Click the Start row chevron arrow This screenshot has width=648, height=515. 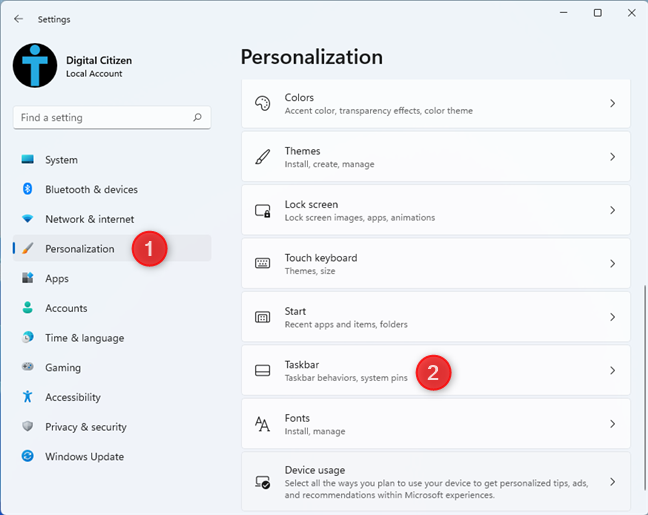(x=612, y=317)
